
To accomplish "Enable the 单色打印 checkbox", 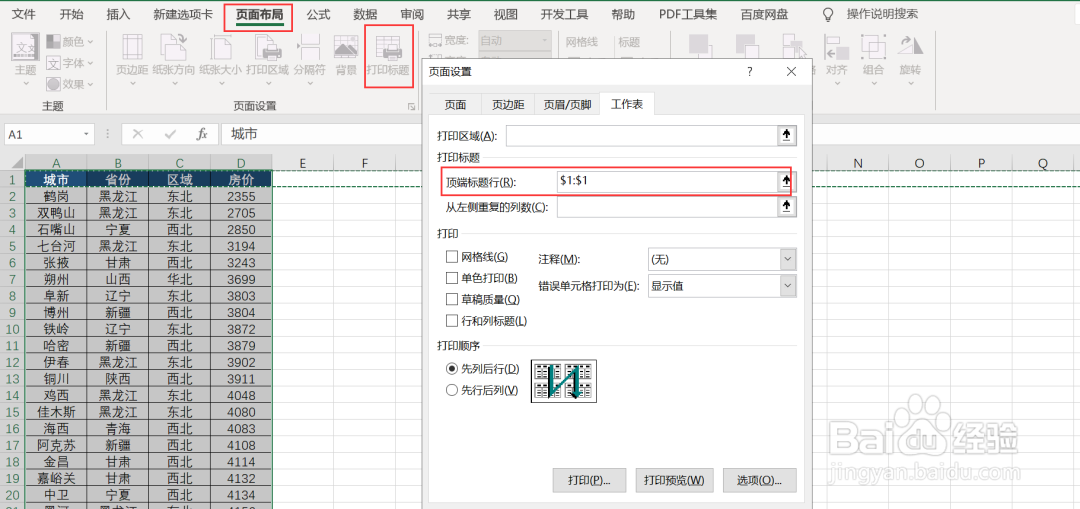I will coord(452,278).
